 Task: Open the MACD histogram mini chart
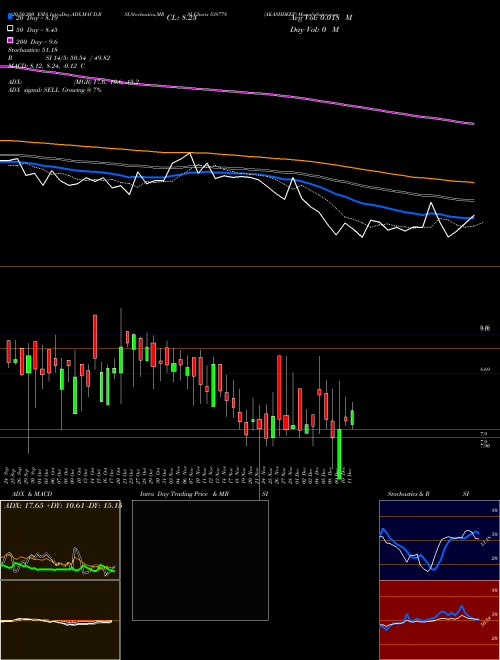point(60,620)
